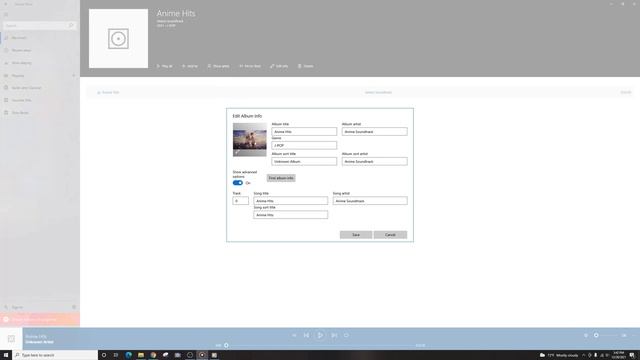The width and height of the screenshot is (640, 360).
Task: Click the playback seek slider handle
Action: (226, 345)
